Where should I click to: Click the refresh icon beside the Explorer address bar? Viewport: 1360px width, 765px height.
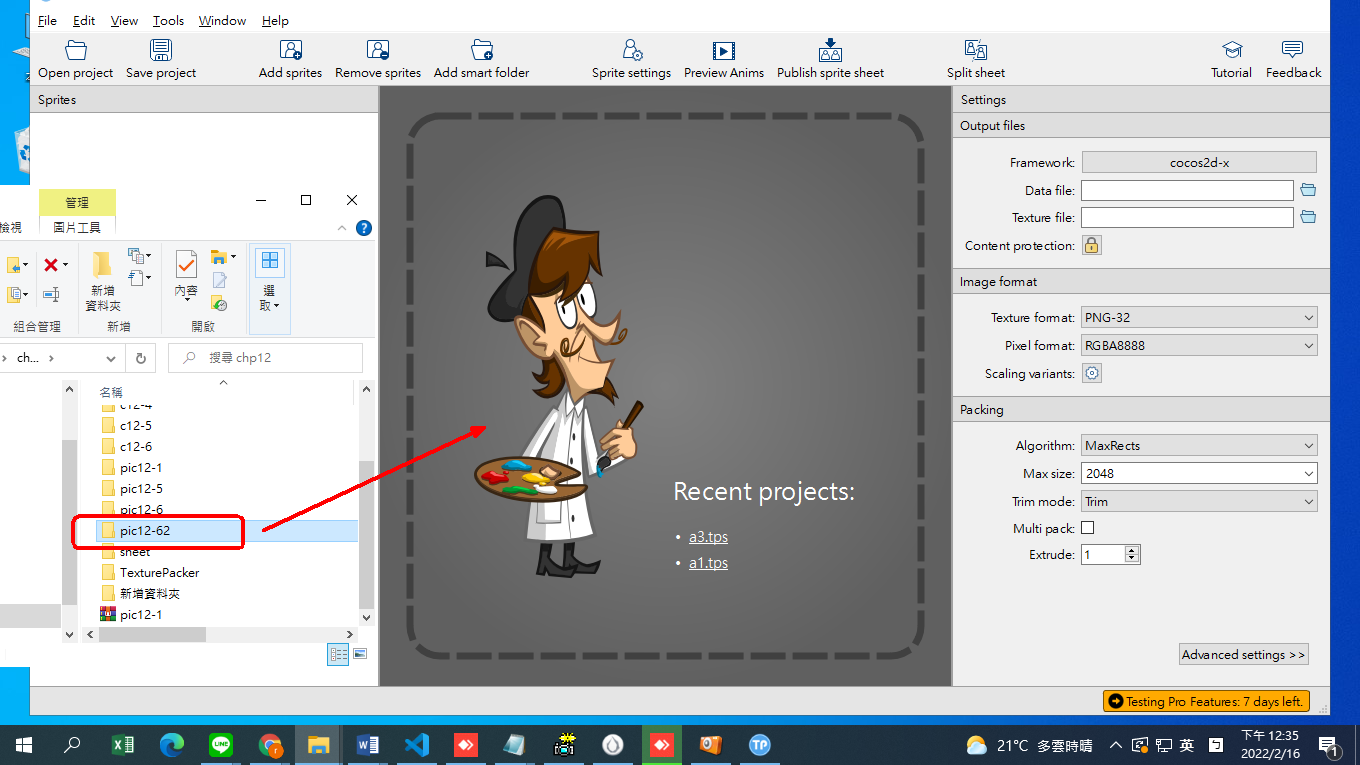141,358
